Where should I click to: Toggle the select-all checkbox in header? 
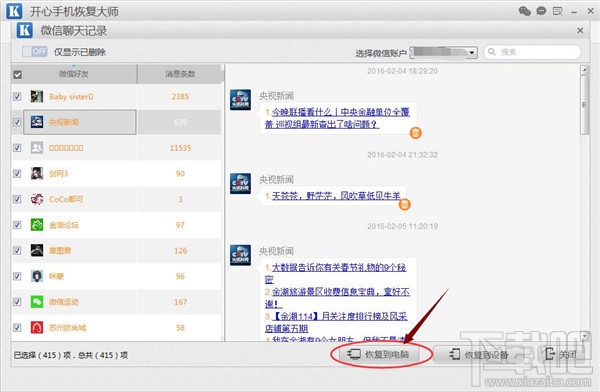(x=18, y=74)
